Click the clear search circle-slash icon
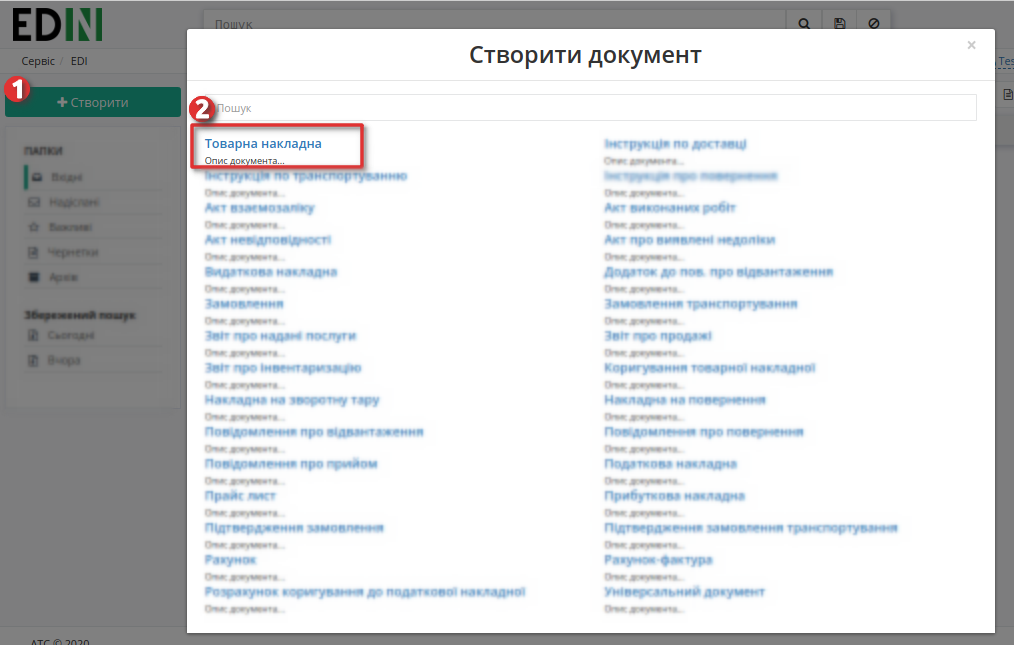Image resolution: width=1014 pixels, height=645 pixels. [874, 24]
